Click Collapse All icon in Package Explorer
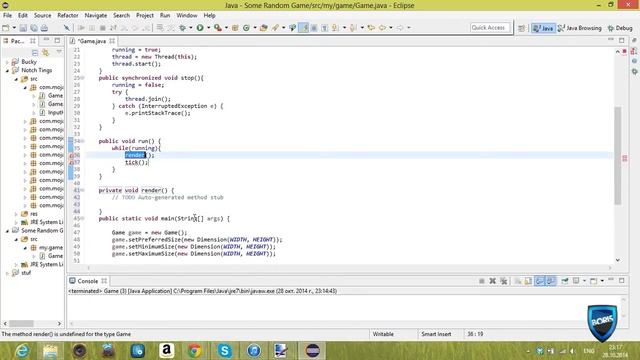This screenshot has width=640, height=360. click(35, 52)
